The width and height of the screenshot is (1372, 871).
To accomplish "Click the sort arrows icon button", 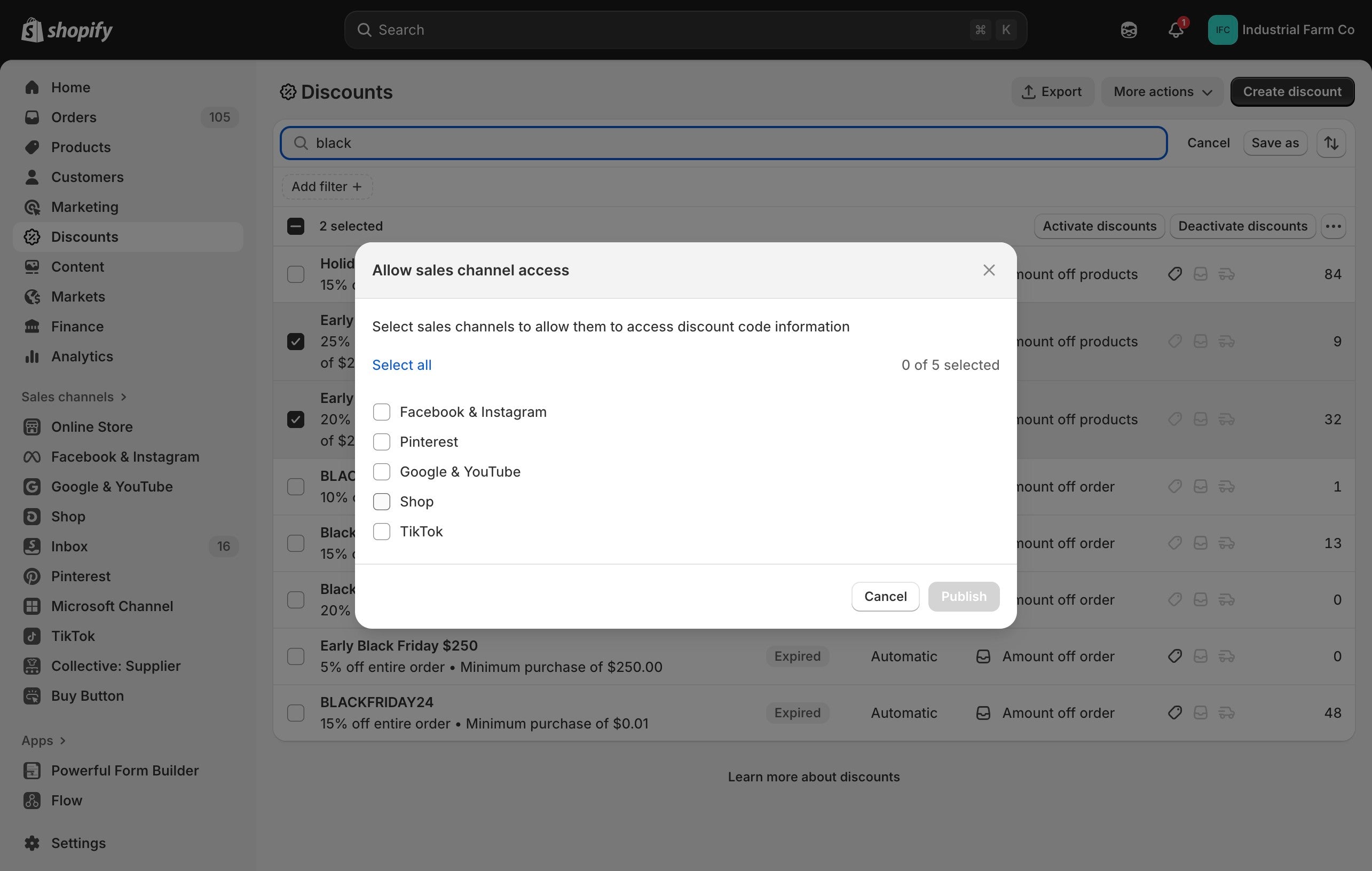I will click(x=1331, y=143).
